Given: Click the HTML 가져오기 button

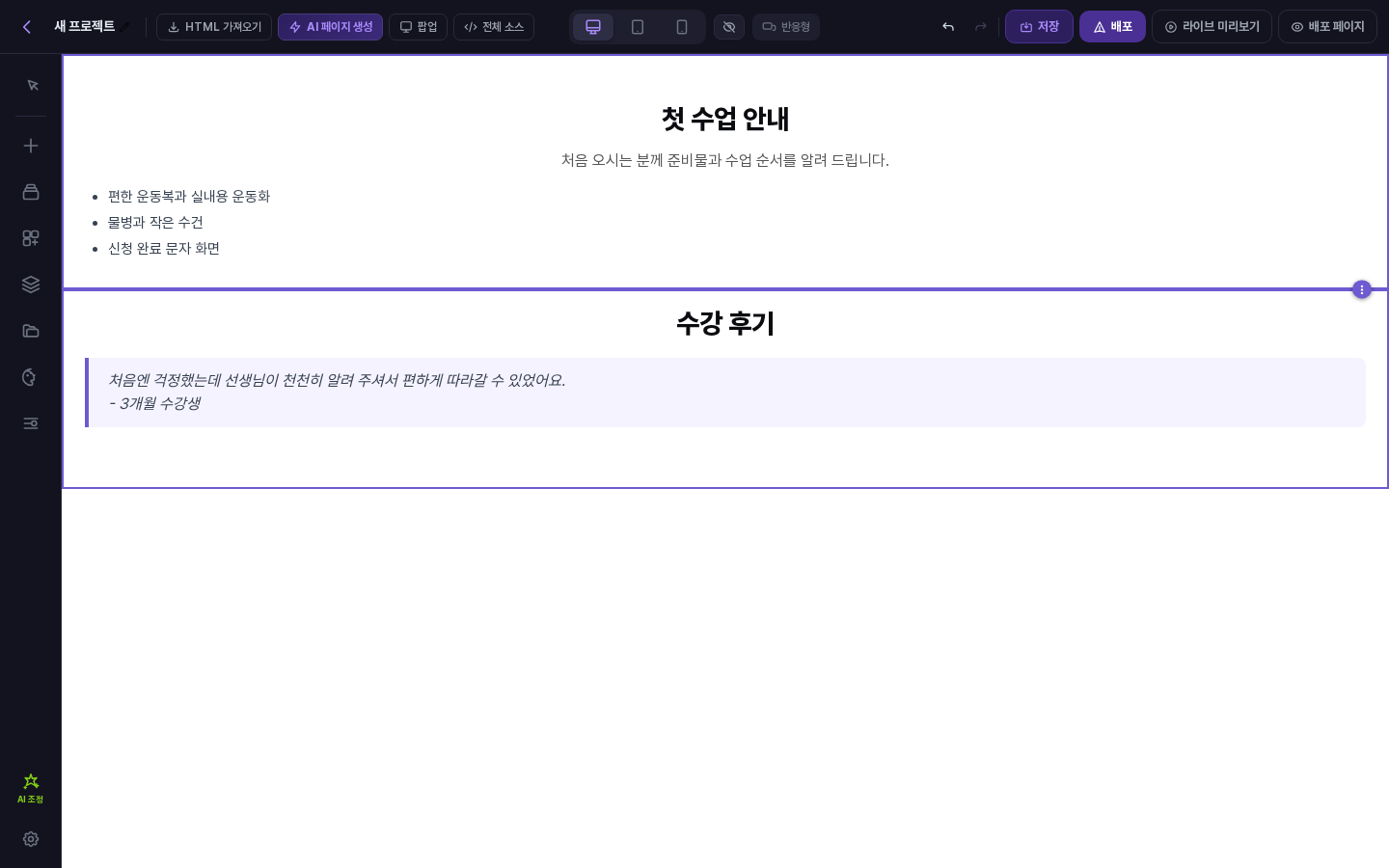Looking at the screenshot, I should (214, 27).
